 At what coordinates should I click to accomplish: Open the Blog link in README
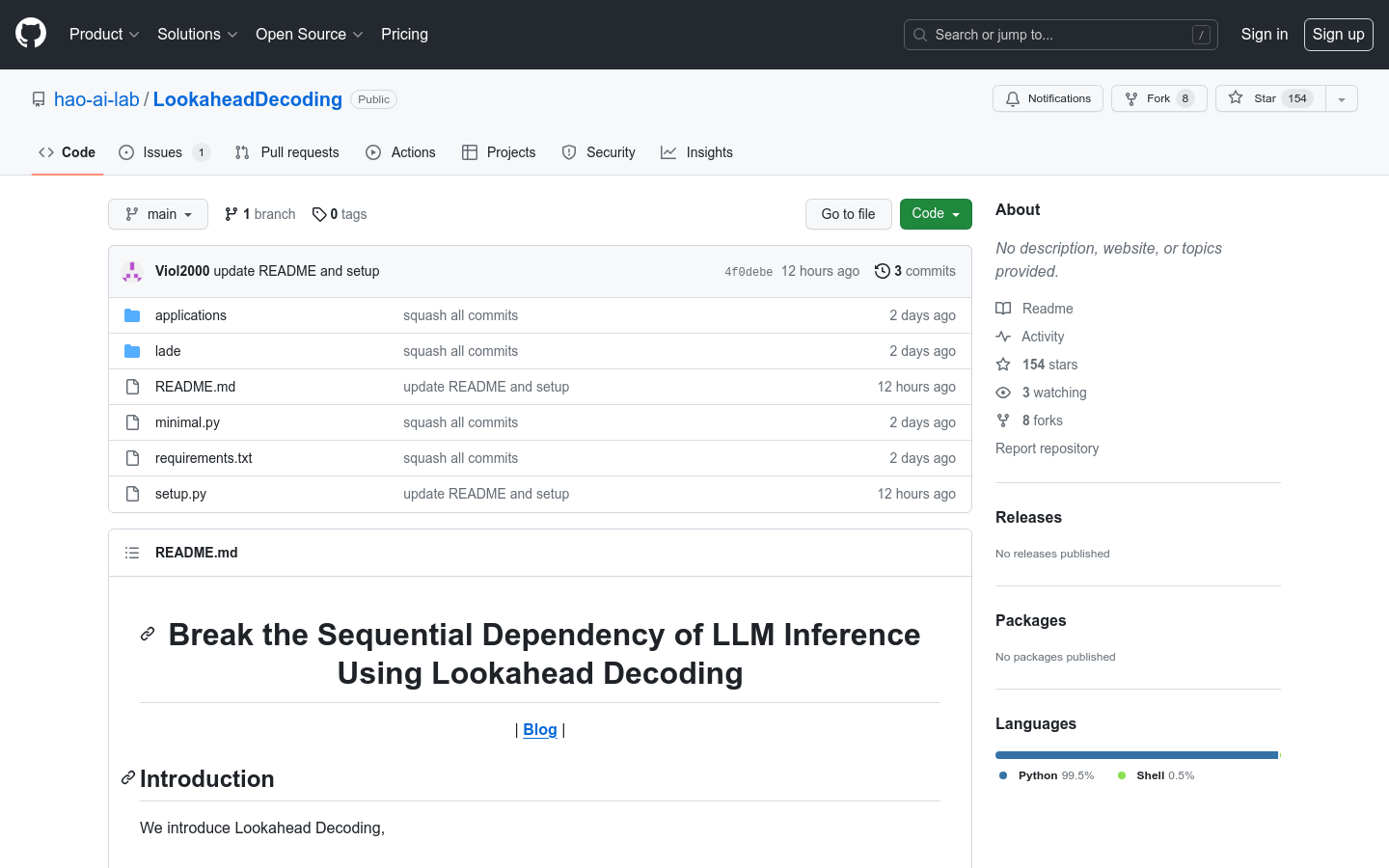click(x=539, y=730)
